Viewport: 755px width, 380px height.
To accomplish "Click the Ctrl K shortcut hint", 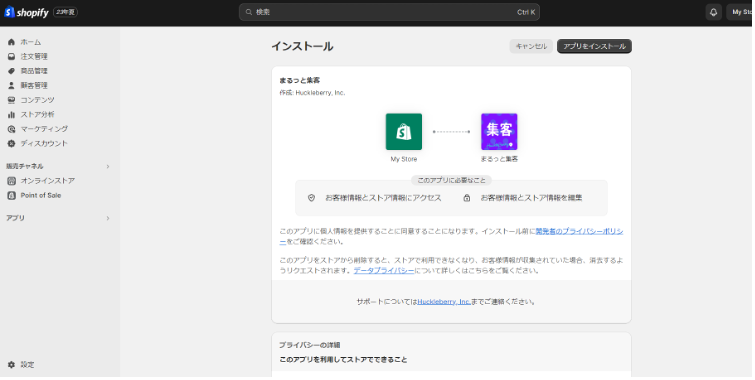I will pyautogui.click(x=526, y=12).
